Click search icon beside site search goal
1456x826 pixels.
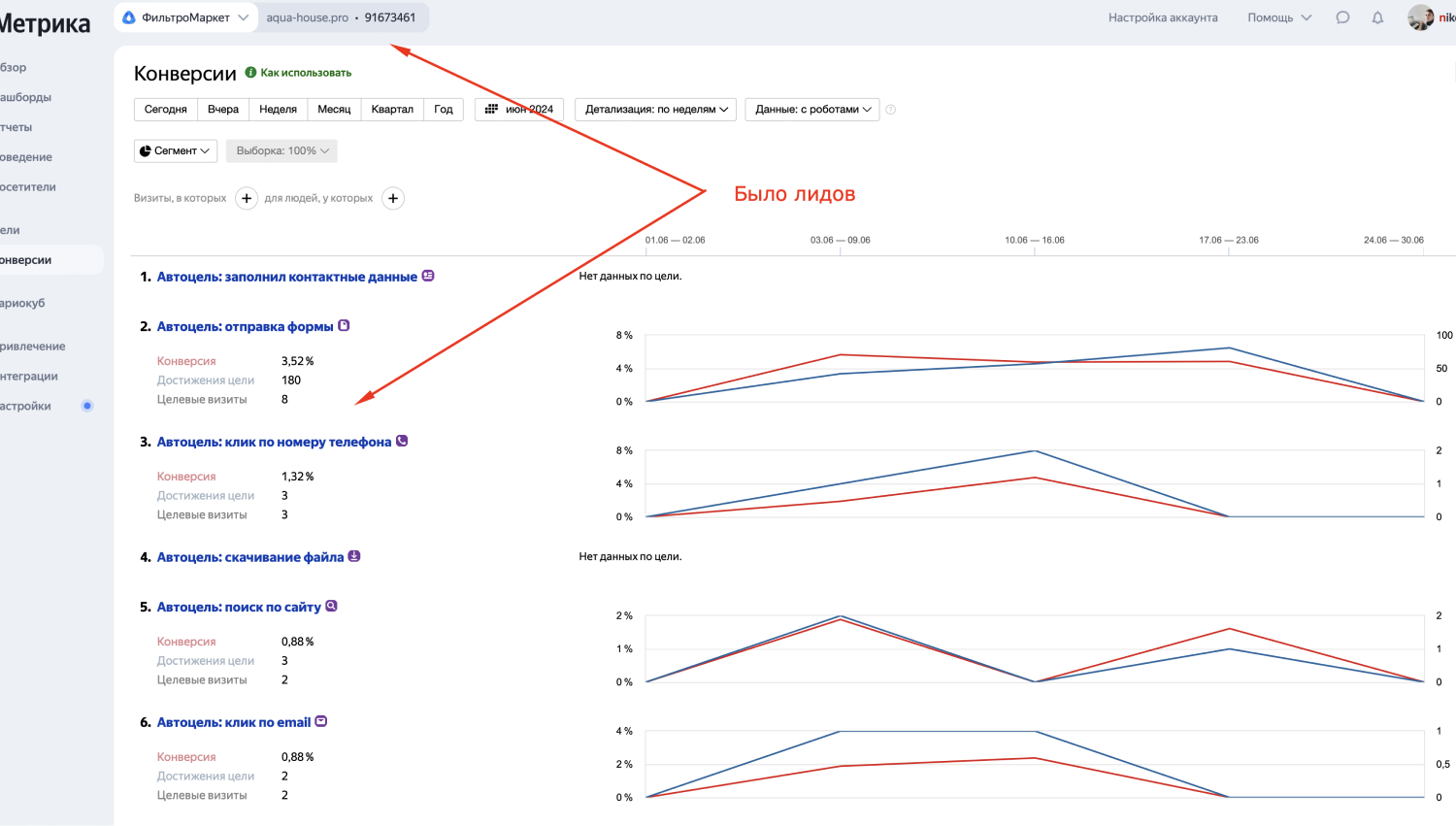[331, 606]
